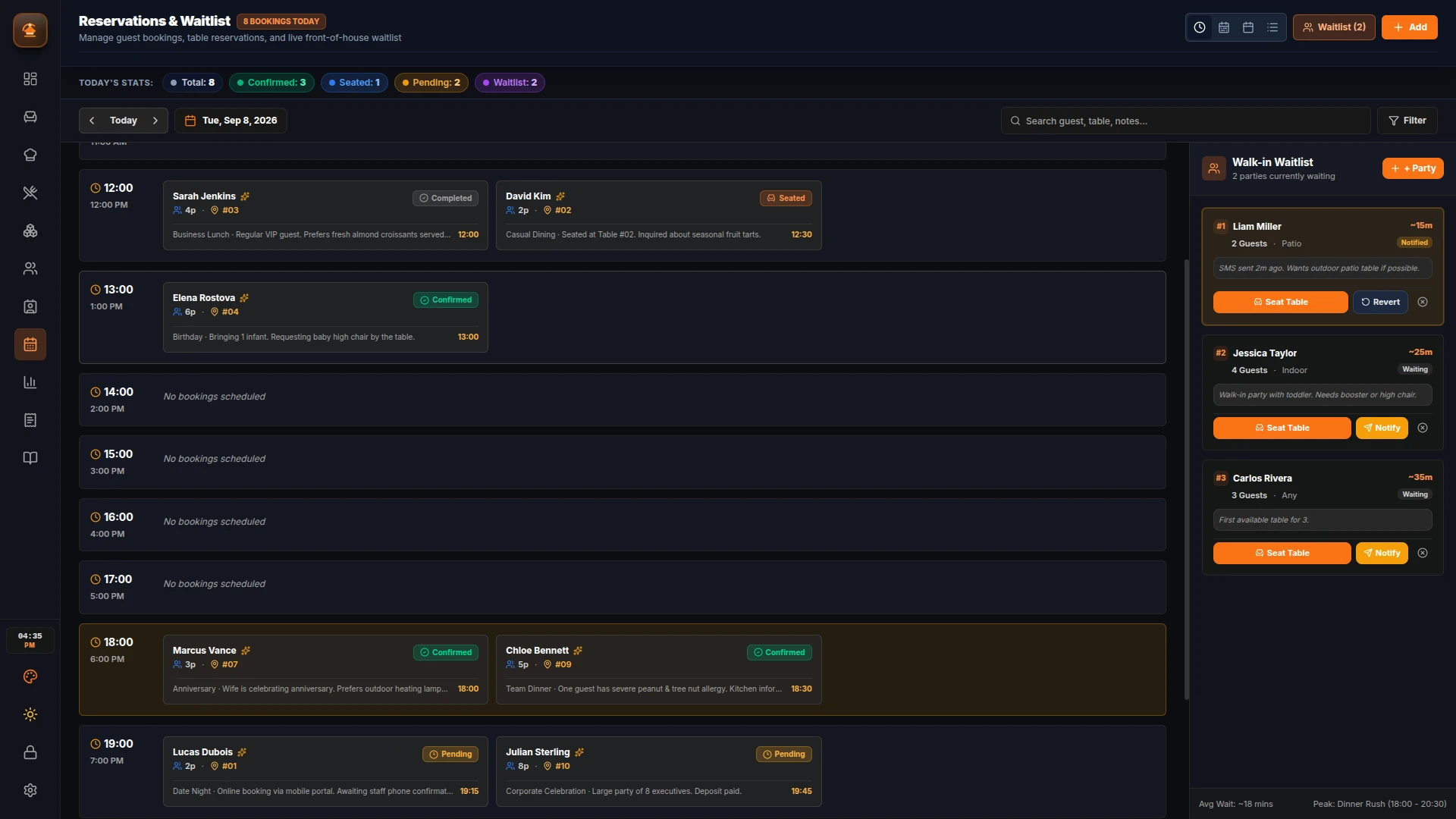1456x819 pixels.
Task: Open the padlock lock-screen icon
Action: [x=30, y=752]
